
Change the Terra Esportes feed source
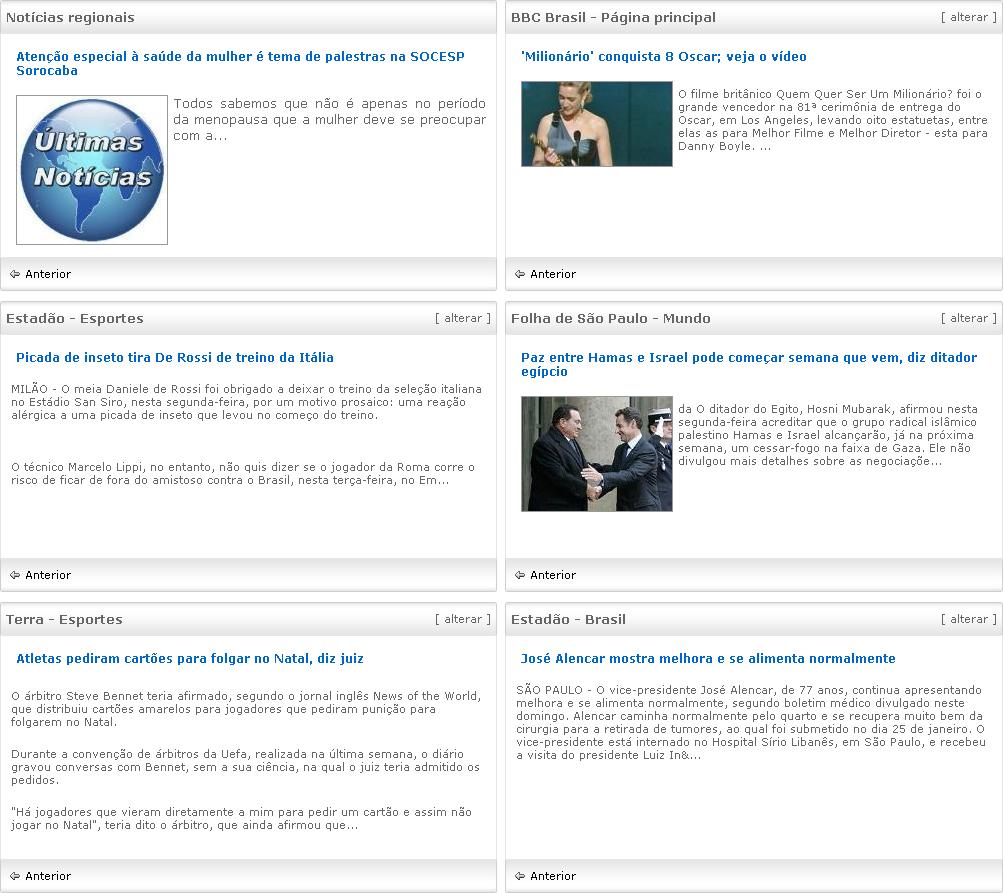[x=463, y=619]
